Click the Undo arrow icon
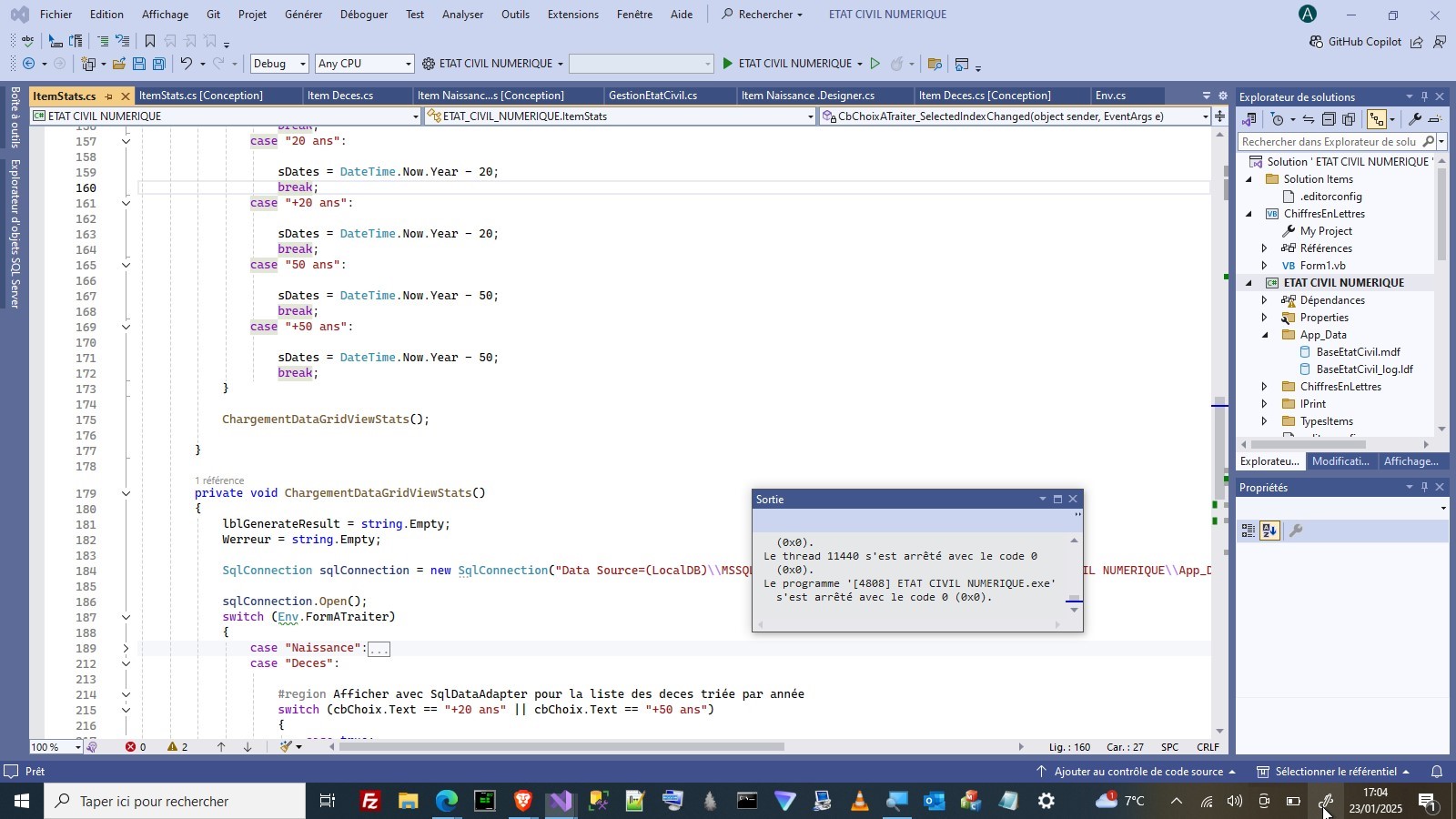The image size is (1456, 819). 186,64
